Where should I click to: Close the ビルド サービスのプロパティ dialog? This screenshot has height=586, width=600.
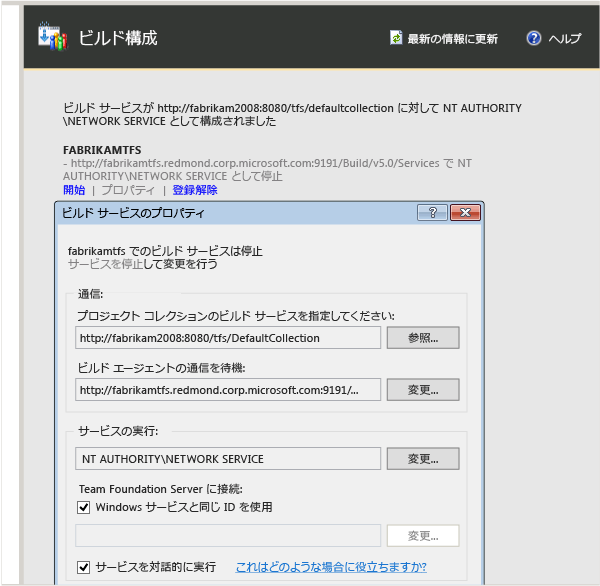465,212
